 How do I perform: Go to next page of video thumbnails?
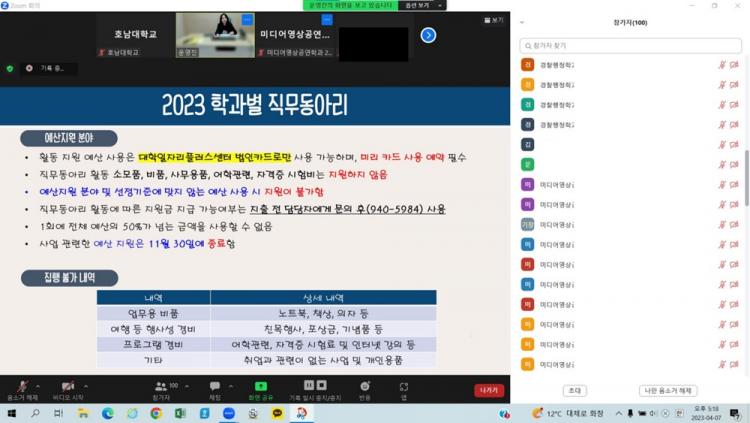coord(428,35)
